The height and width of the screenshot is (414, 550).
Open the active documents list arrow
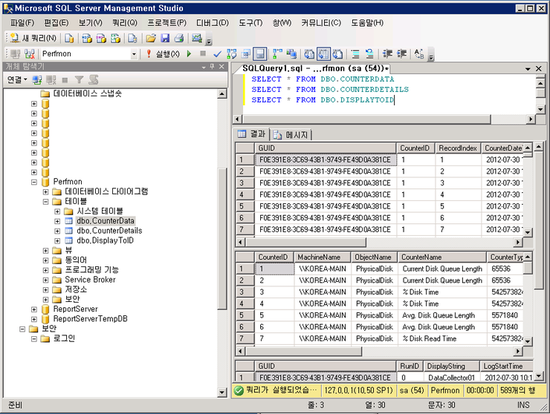[528, 69]
